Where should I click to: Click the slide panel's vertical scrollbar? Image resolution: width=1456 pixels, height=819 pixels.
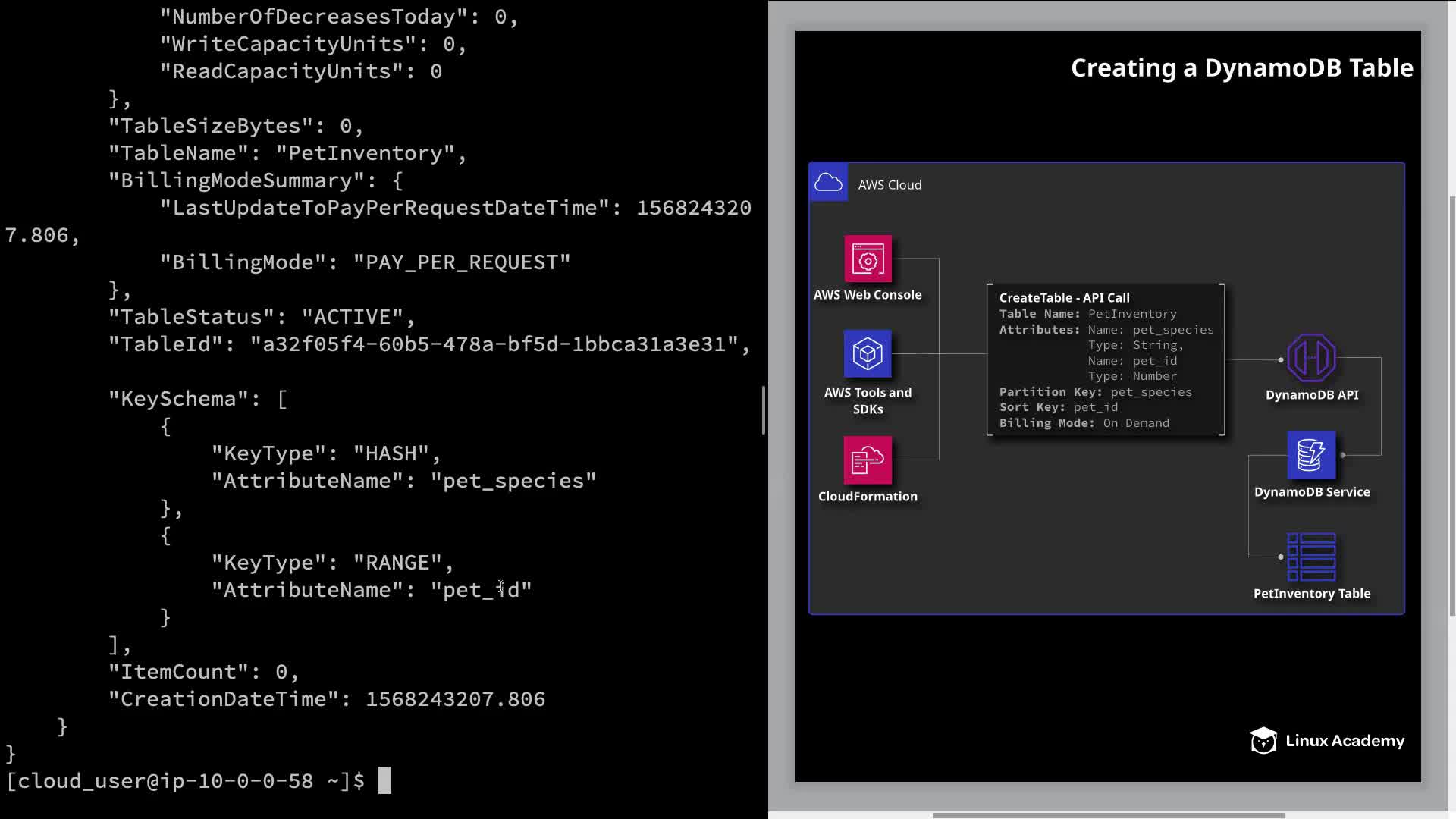coord(1451,406)
